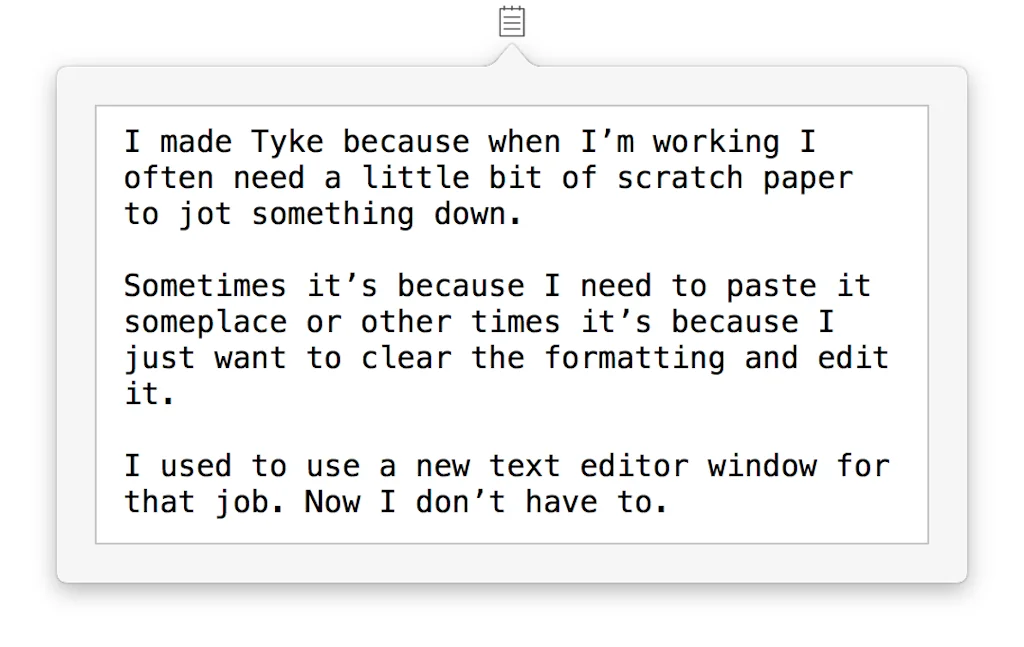Click the blank line above the last paragraph
1024x647 pixels.
pyautogui.click(x=400, y=429)
